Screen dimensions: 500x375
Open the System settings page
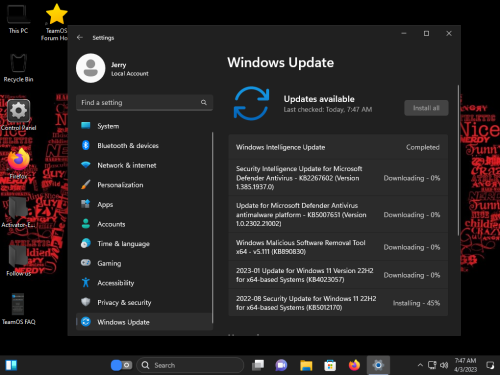pyautogui.click(x=144, y=126)
